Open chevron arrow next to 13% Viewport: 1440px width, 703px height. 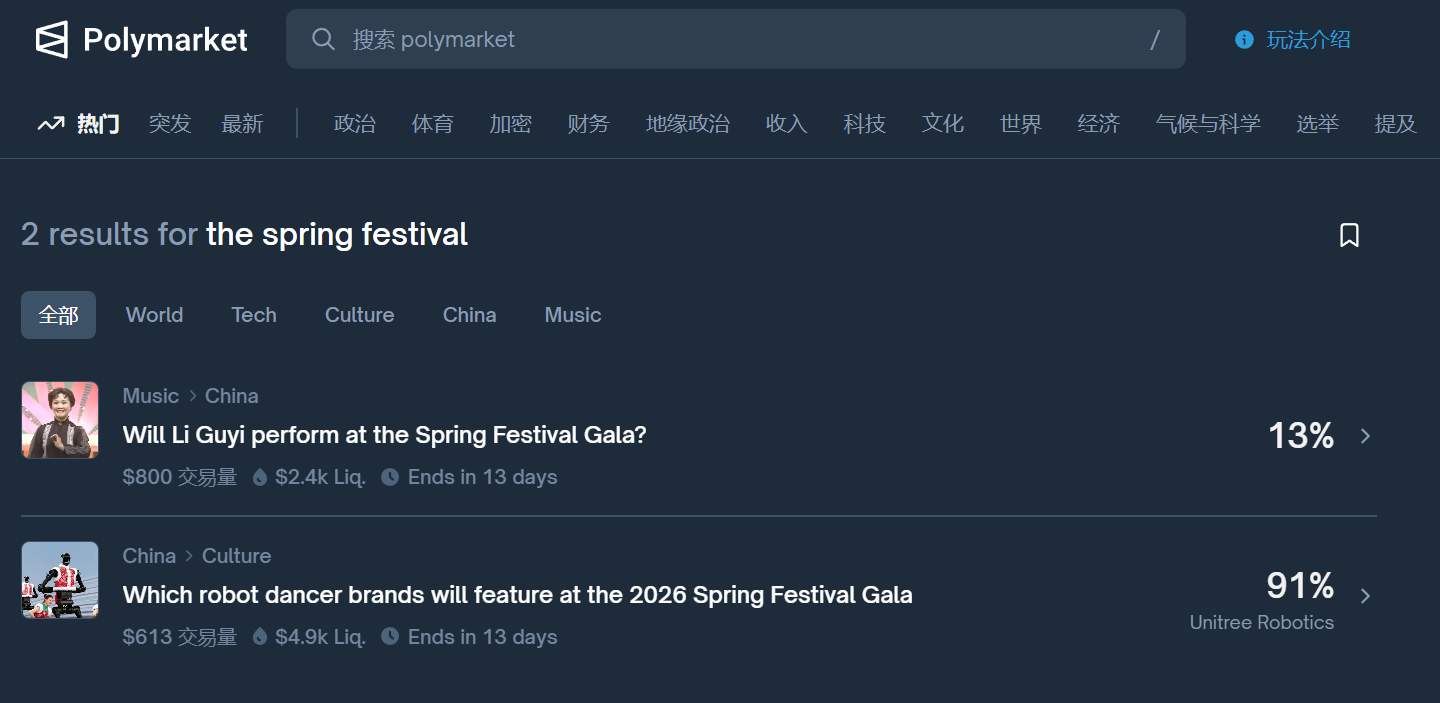[x=1366, y=436]
